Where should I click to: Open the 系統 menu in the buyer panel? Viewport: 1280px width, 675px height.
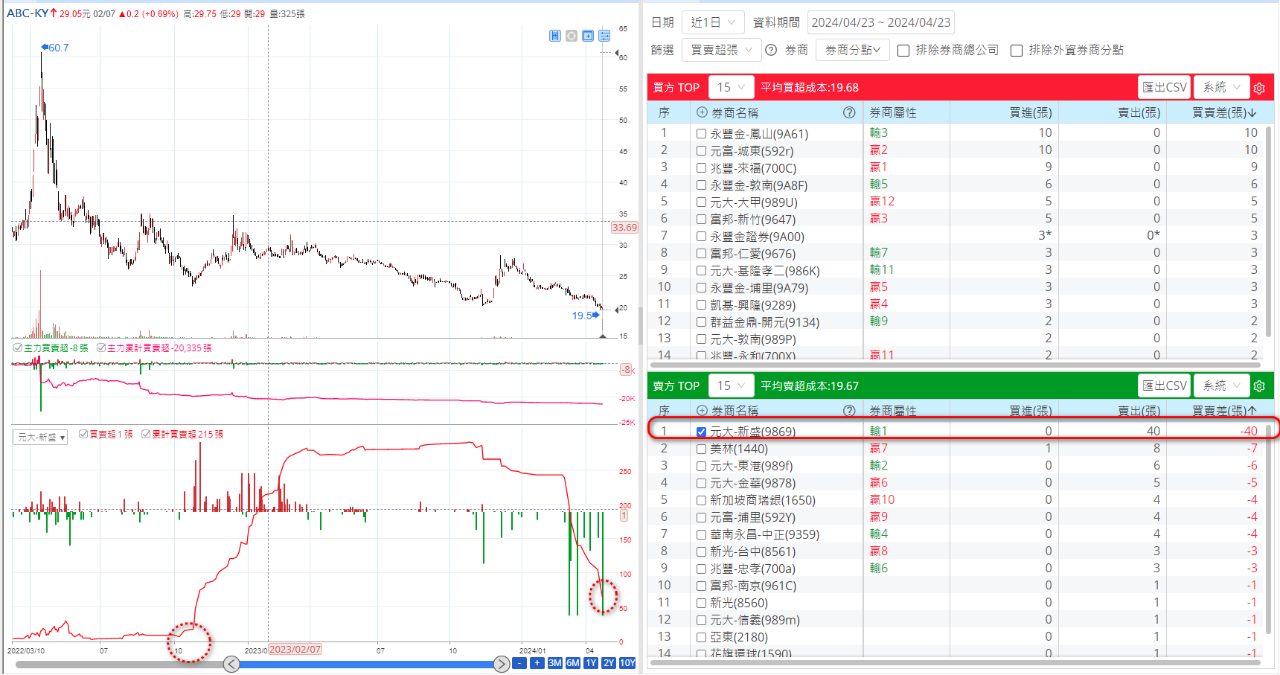point(1220,87)
